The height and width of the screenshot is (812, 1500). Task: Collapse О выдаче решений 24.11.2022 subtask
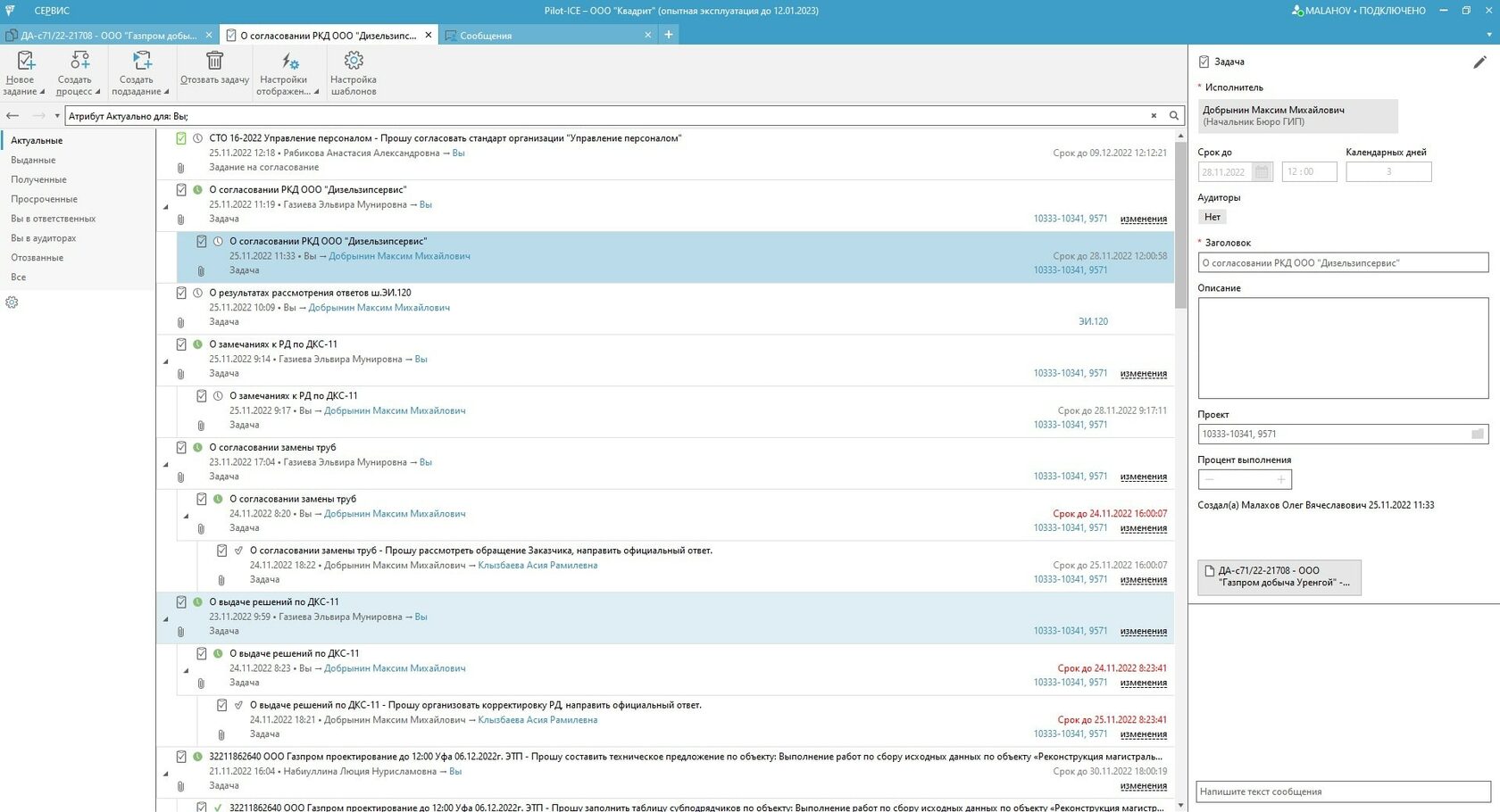pyautogui.click(x=186, y=670)
